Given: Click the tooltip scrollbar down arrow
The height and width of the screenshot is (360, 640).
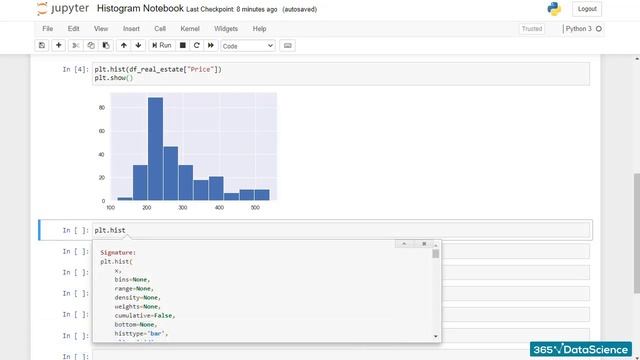Looking at the screenshot, I should (x=436, y=336).
